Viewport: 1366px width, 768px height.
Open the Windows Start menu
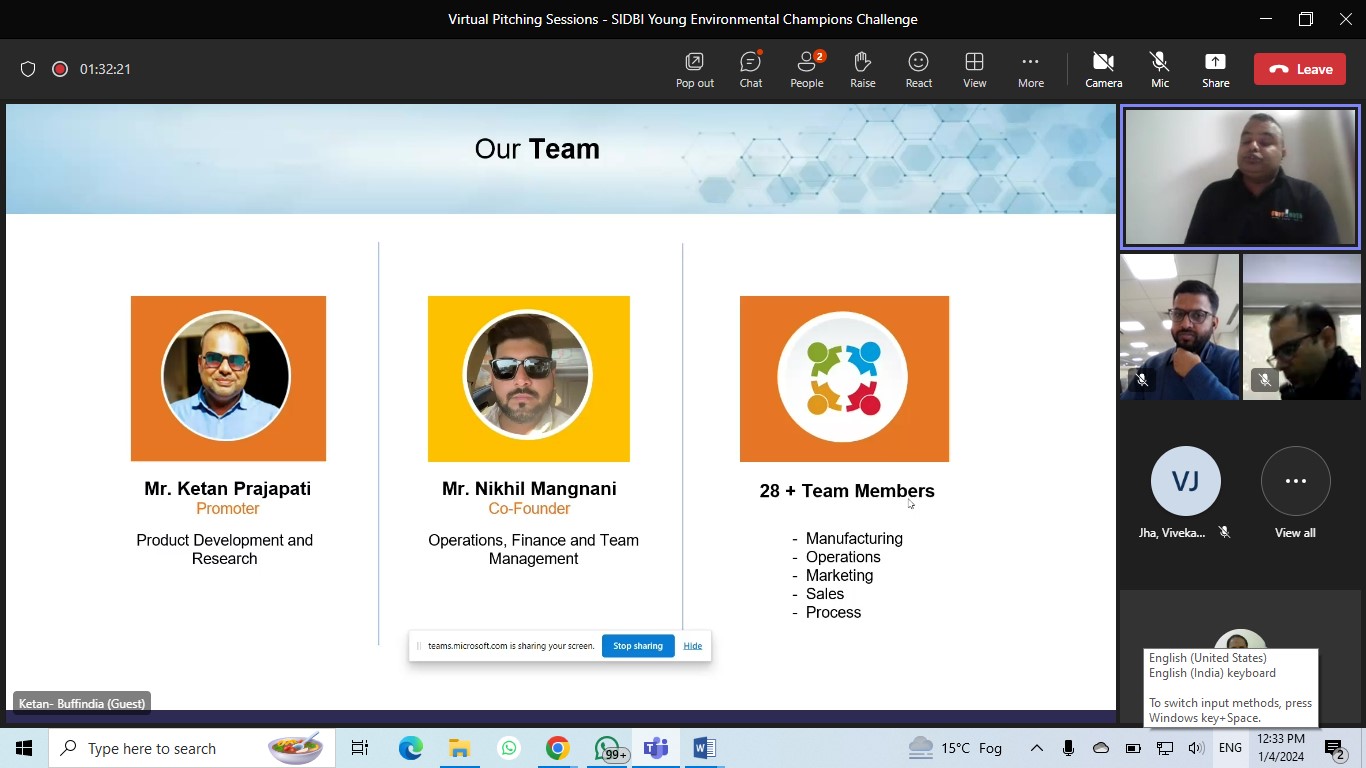(x=24, y=748)
